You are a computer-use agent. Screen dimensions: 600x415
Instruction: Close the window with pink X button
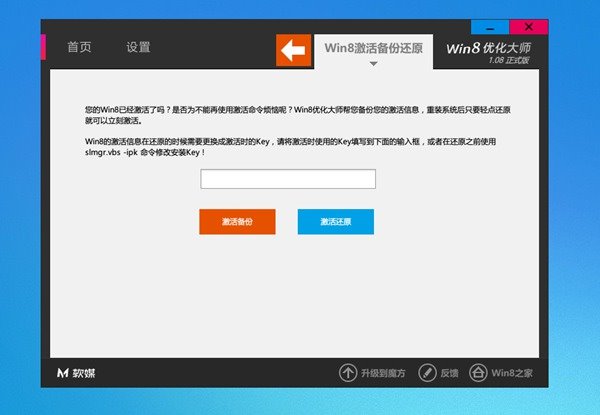point(529,27)
